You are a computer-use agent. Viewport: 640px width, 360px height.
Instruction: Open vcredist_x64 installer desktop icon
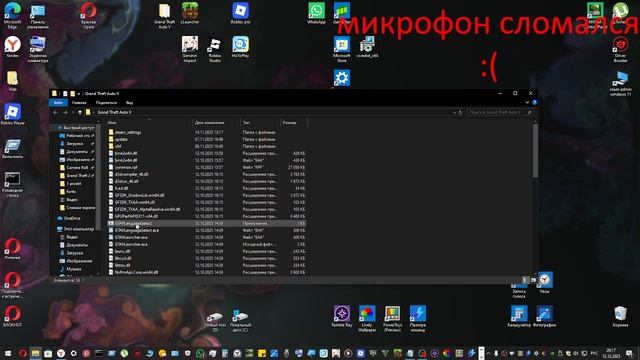click(367, 47)
